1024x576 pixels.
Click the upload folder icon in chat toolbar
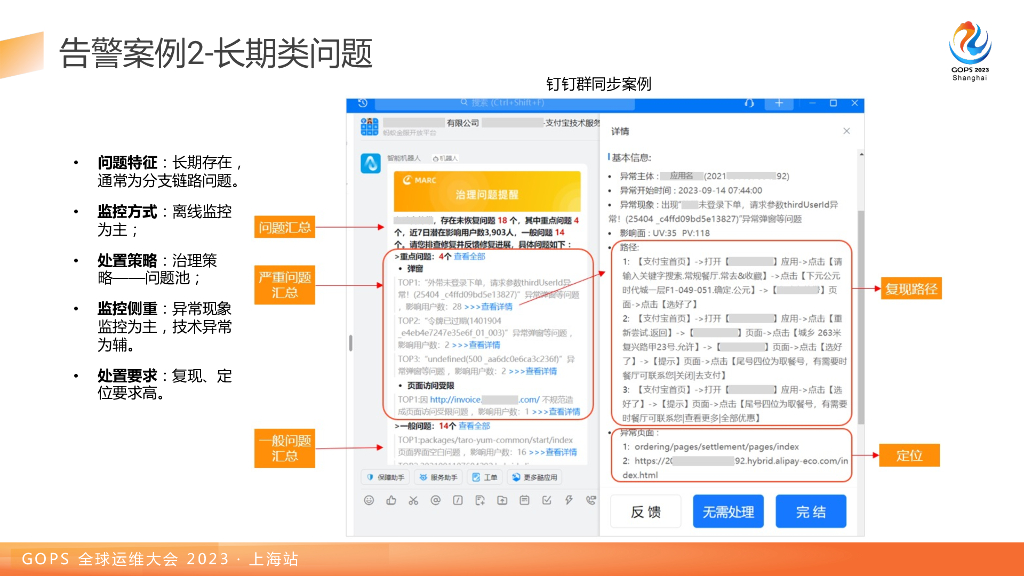(502, 500)
